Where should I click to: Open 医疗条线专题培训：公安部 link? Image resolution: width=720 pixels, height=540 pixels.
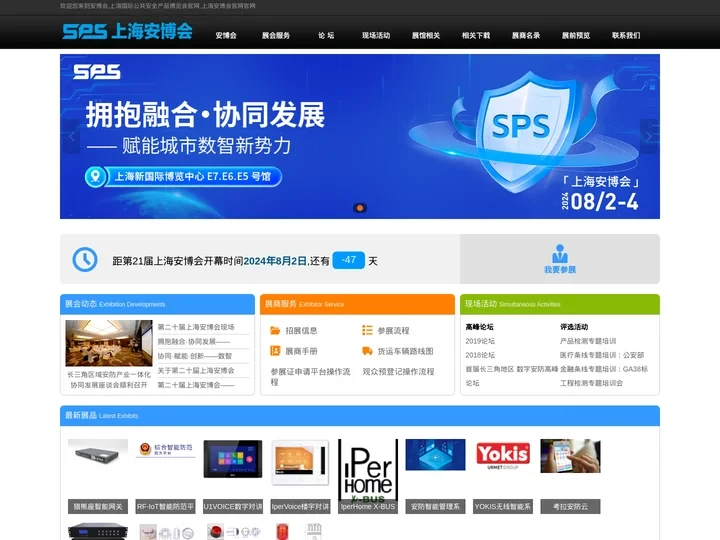602,355
